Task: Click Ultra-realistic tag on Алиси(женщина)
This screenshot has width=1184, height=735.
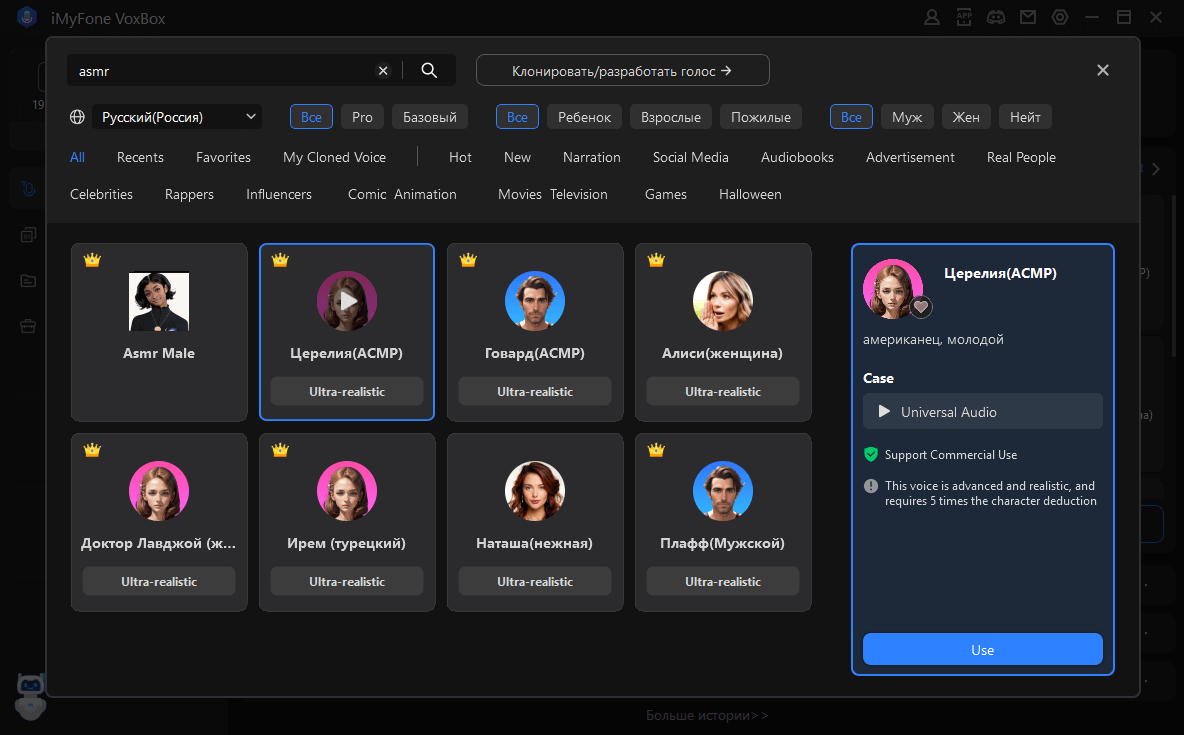Action: click(x=723, y=391)
